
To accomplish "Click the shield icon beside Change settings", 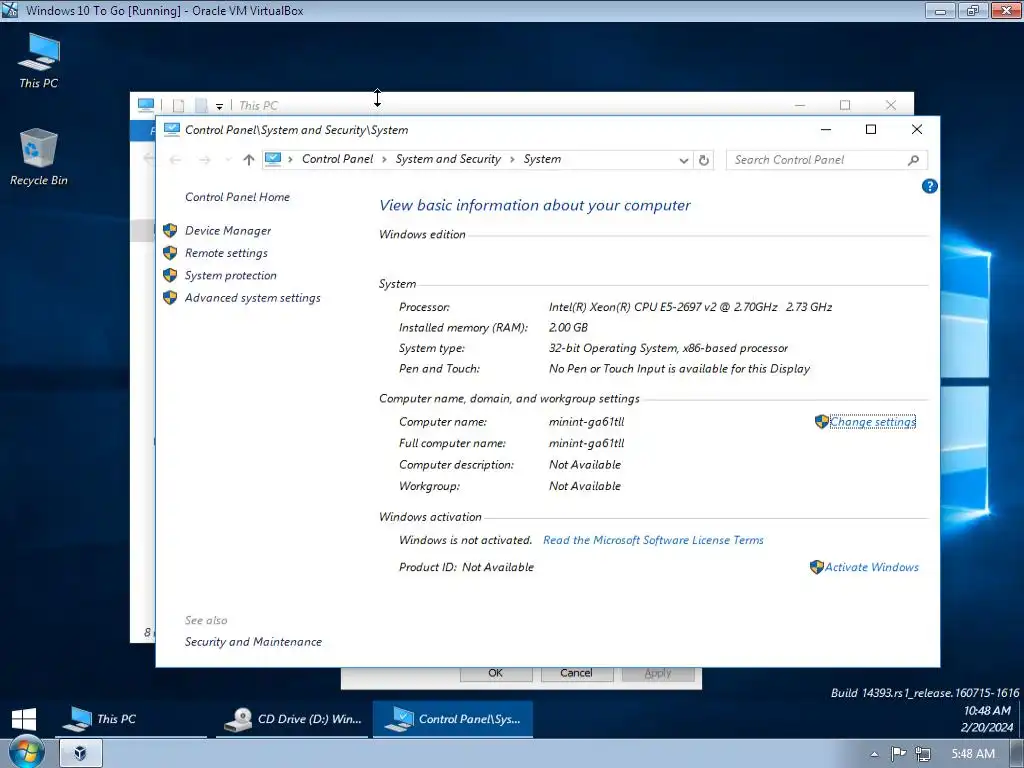I will tap(822, 422).
